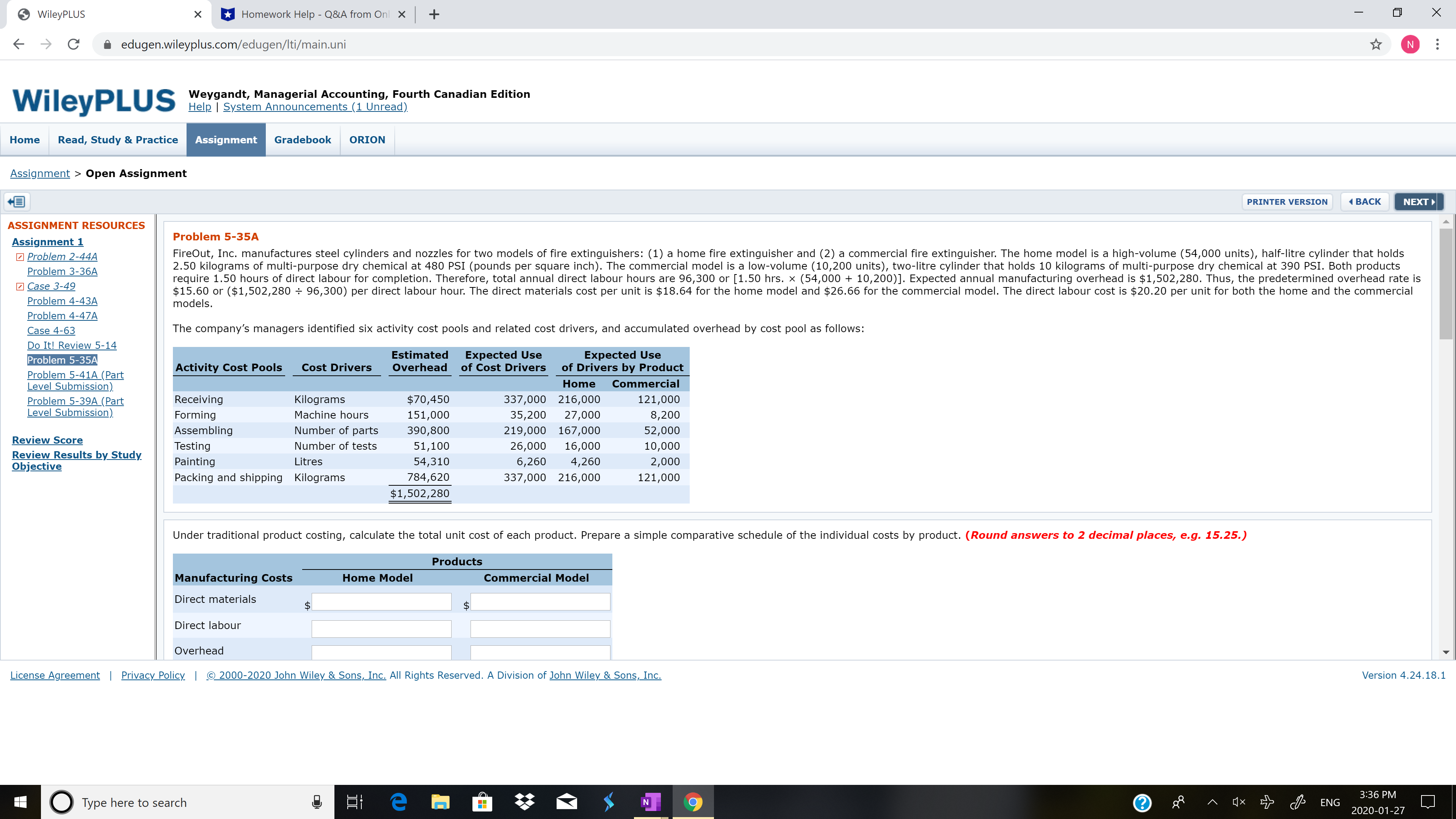The width and height of the screenshot is (1456, 819).
Task: Open the Chrome profile avatar N
Action: pyautogui.click(x=1410, y=45)
